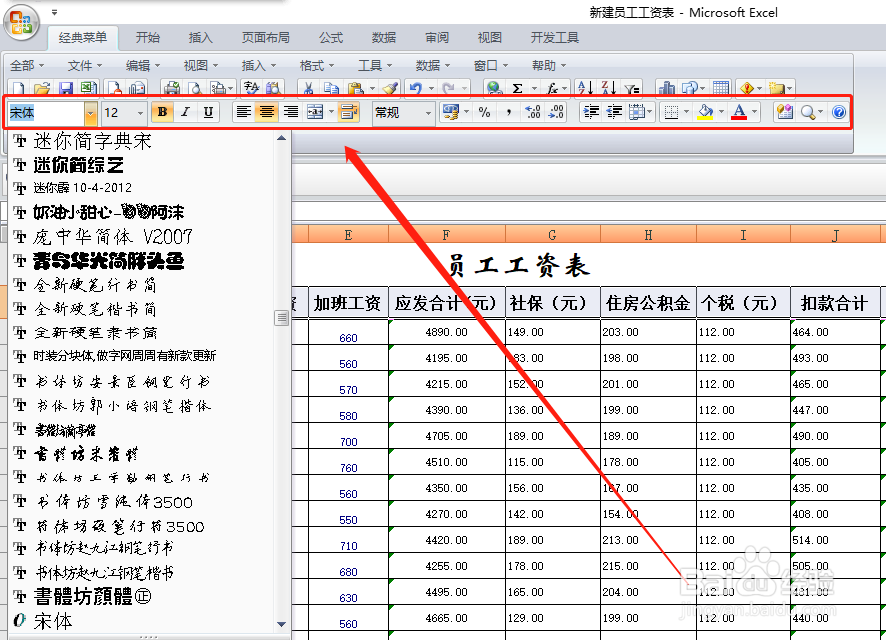Align text left
The width and height of the screenshot is (886, 640).
point(244,112)
